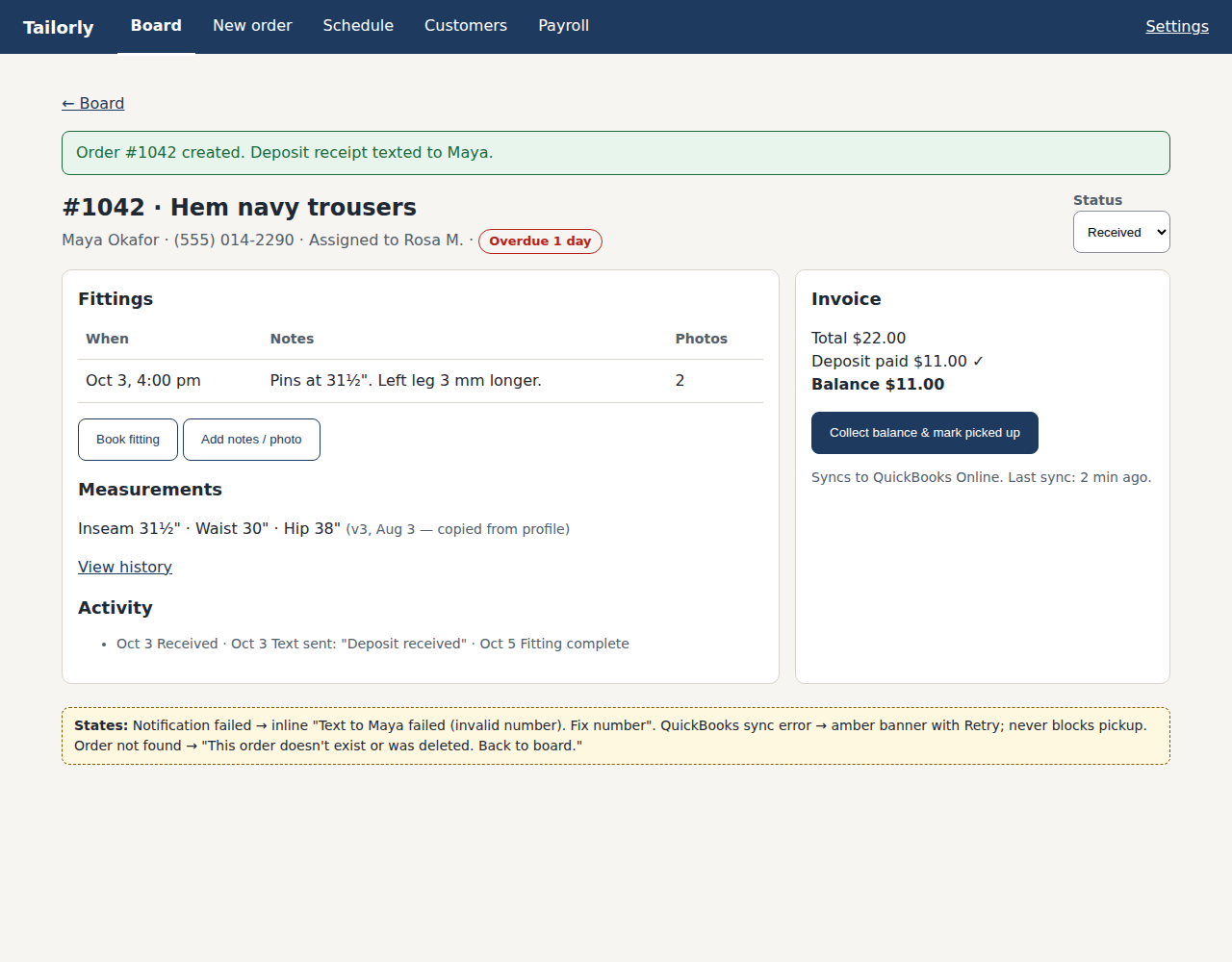Click the Invoice section heading
The height and width of the screenshot is (962, 1232).
click(x=846, y=299)
